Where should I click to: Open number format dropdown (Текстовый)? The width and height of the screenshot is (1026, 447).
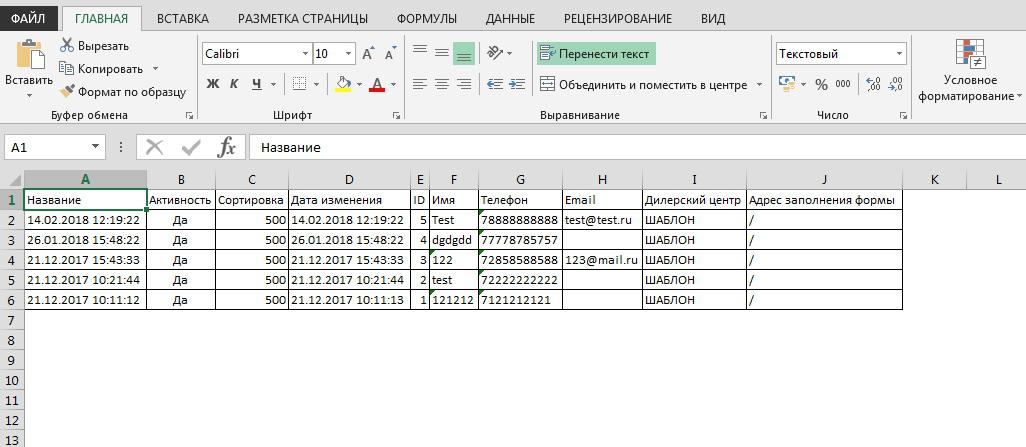pyautogui.click(x=899, y=54)
